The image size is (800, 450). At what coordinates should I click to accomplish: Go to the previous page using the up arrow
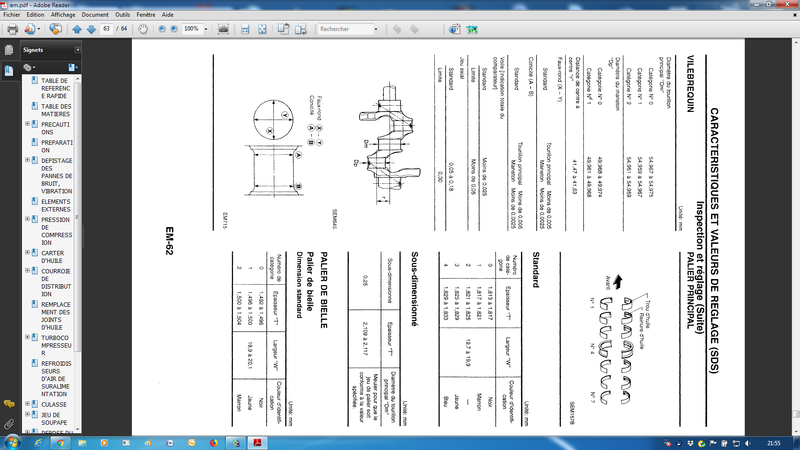click(77, 29)
